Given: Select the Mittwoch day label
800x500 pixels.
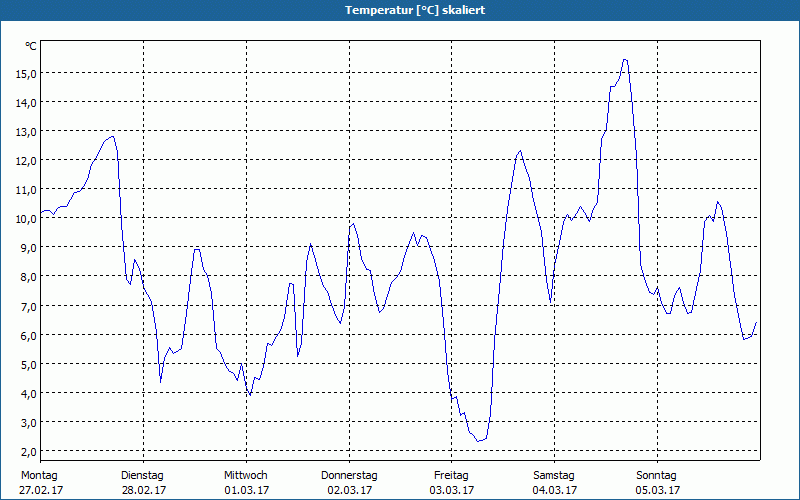Looking at the screenshot, I should pos(245,475).
